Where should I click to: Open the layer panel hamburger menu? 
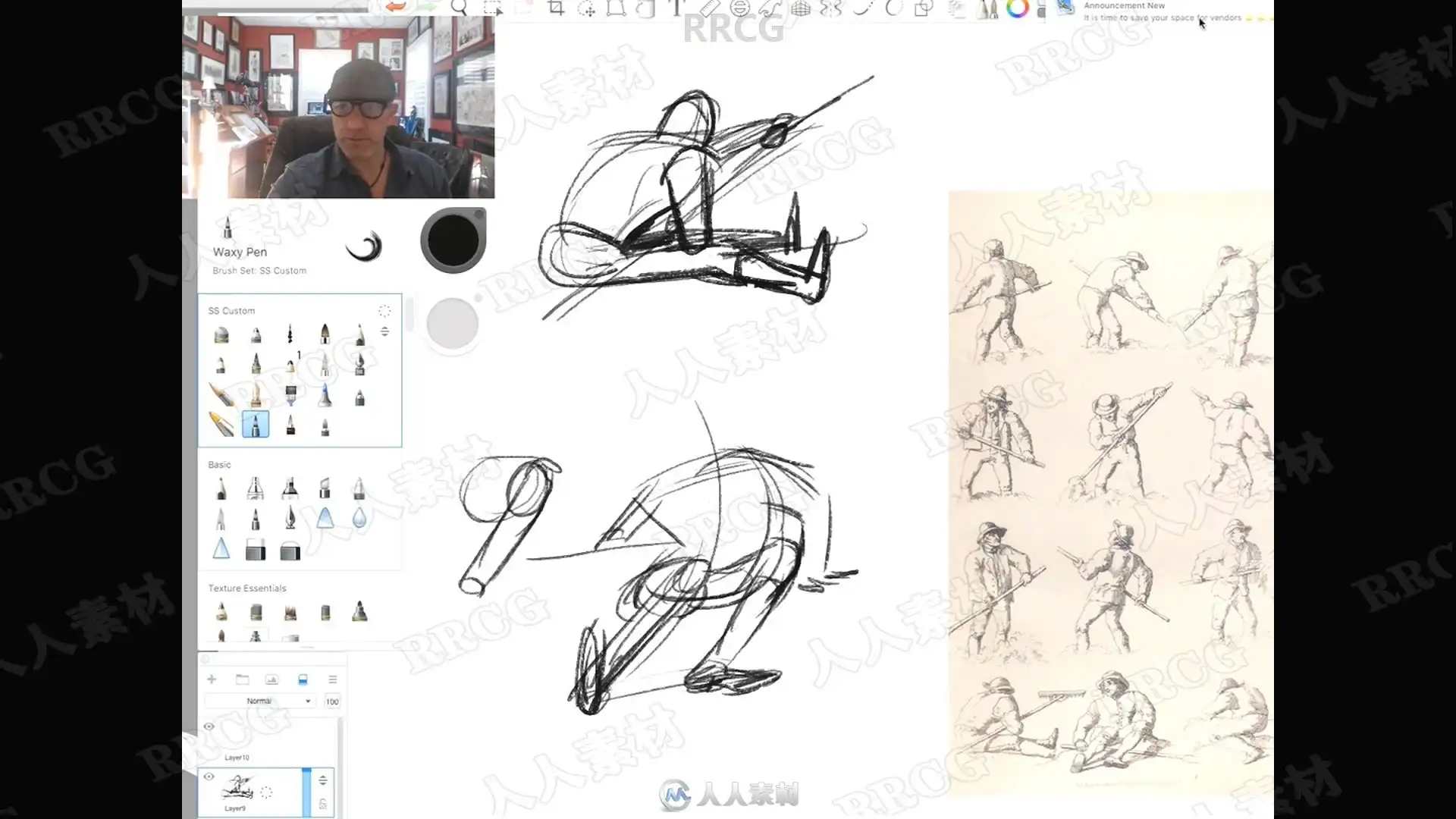coord(332,679)
